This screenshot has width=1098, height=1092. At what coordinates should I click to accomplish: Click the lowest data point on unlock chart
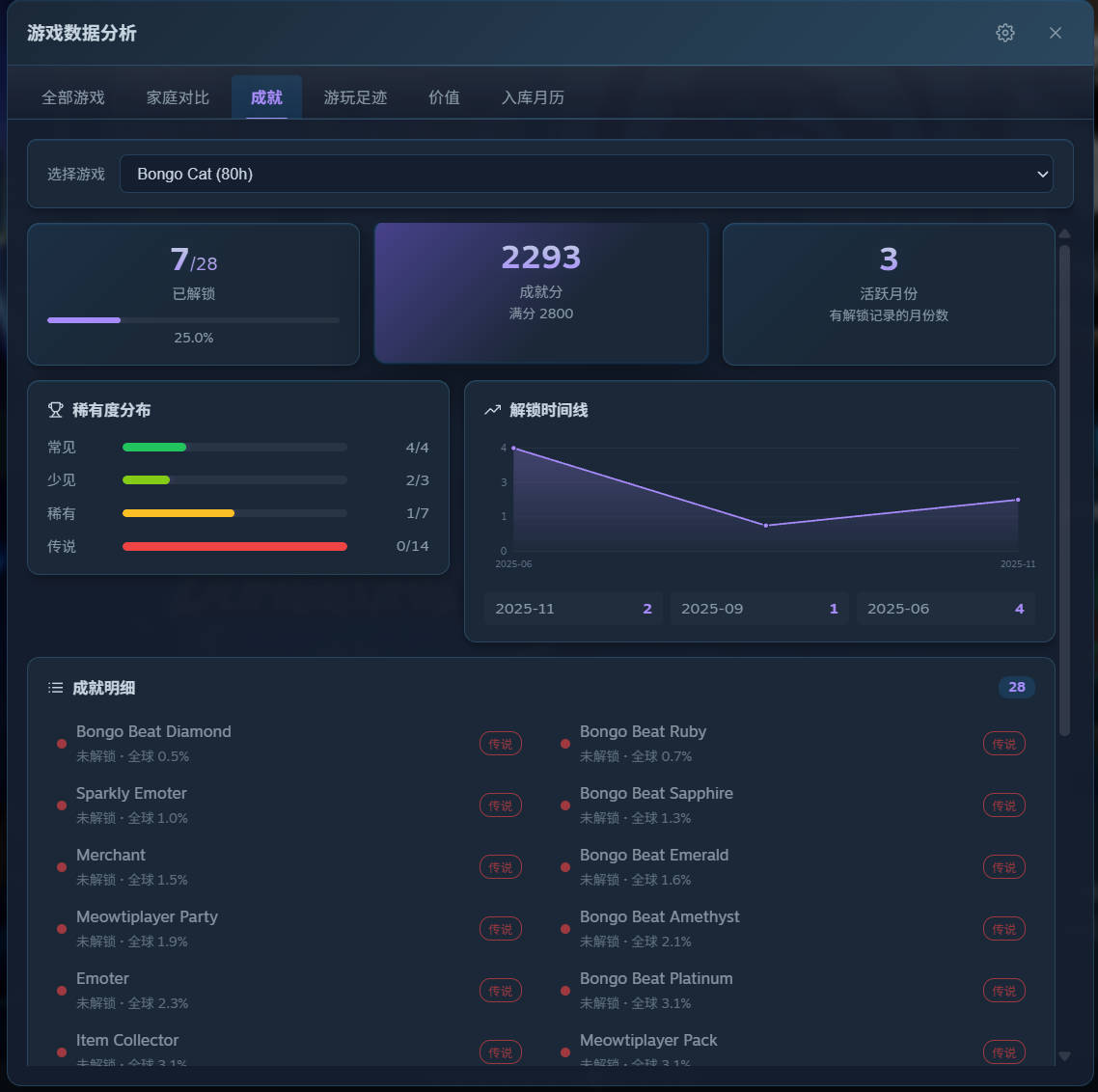(x=765, y=525)
